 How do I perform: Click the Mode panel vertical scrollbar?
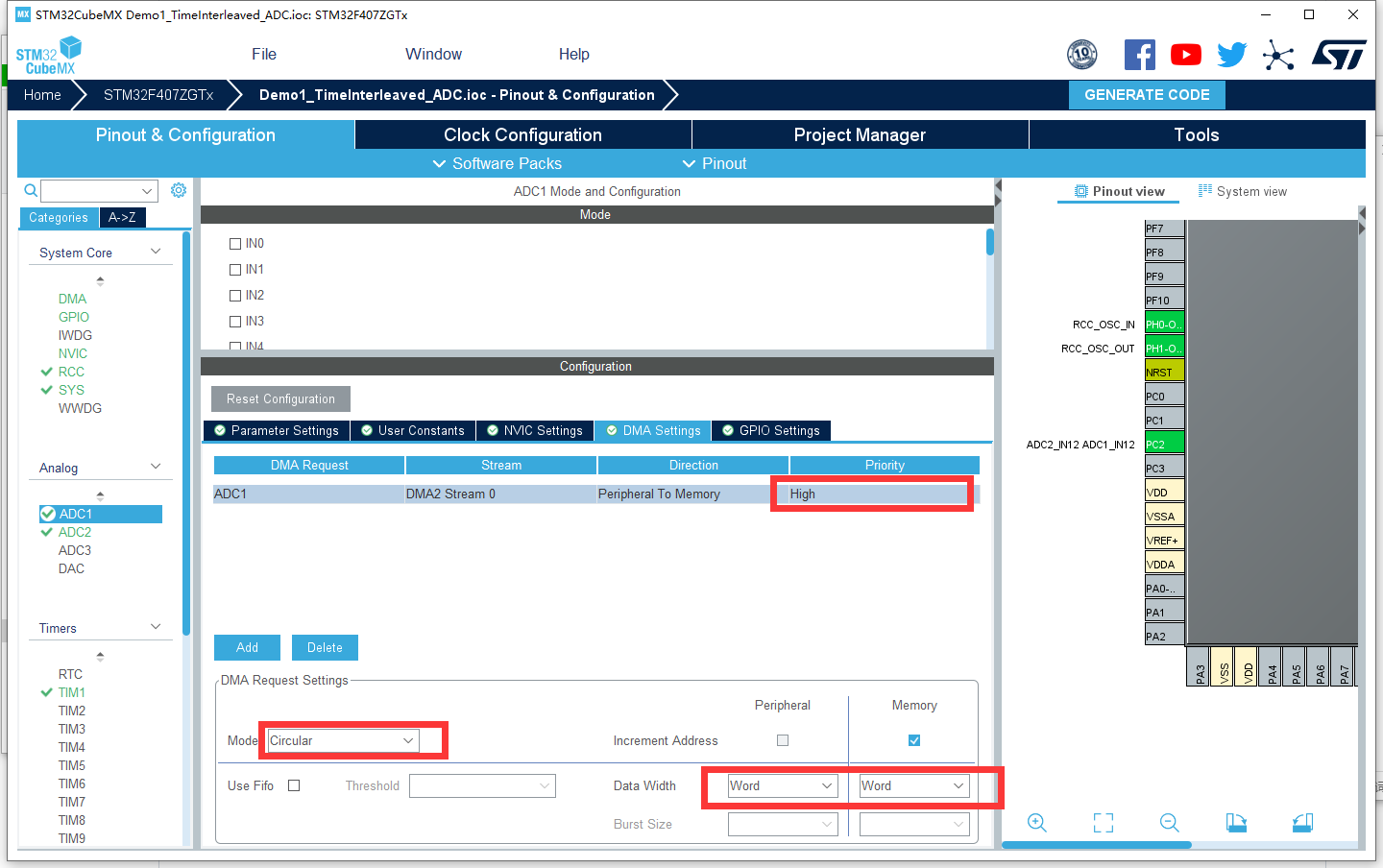pyautogui.click(x=990, y=242)
